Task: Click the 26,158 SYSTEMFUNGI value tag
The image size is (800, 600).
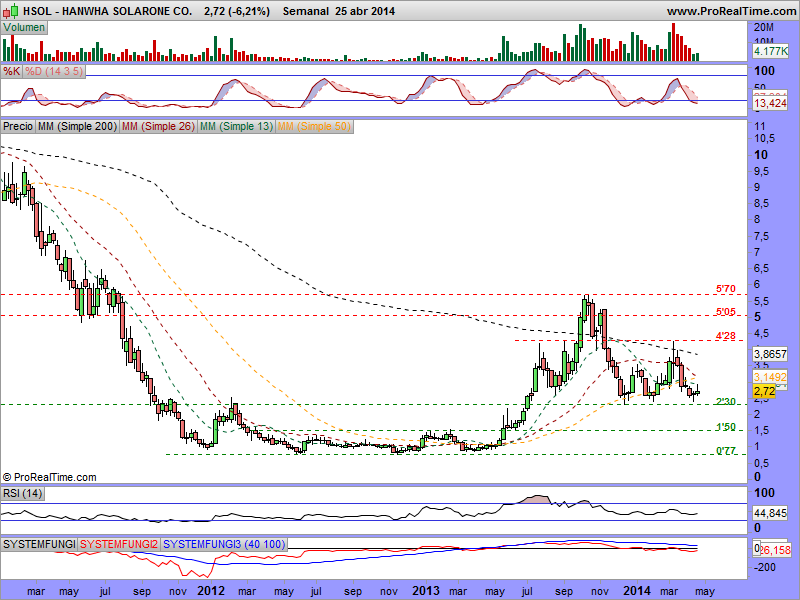Action: tap(776, 549)
